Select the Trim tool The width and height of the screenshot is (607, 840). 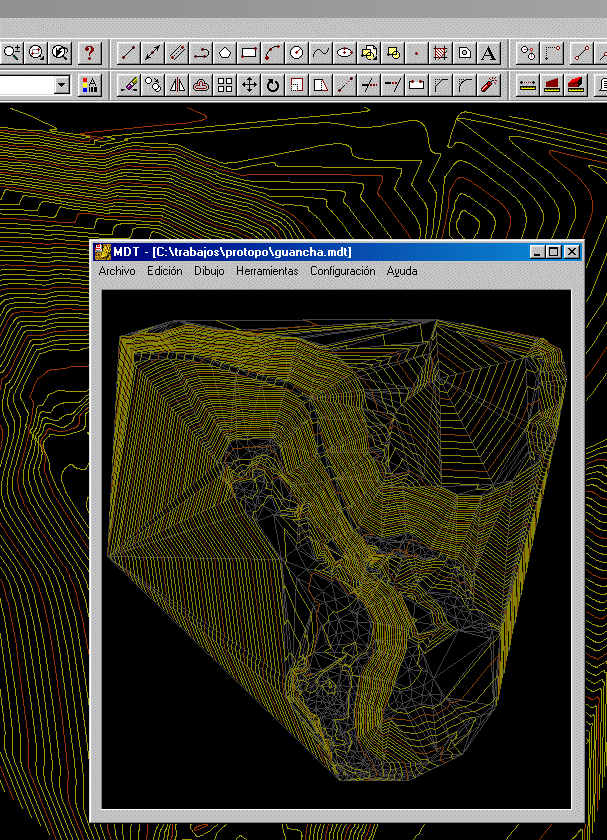[369, 85]
